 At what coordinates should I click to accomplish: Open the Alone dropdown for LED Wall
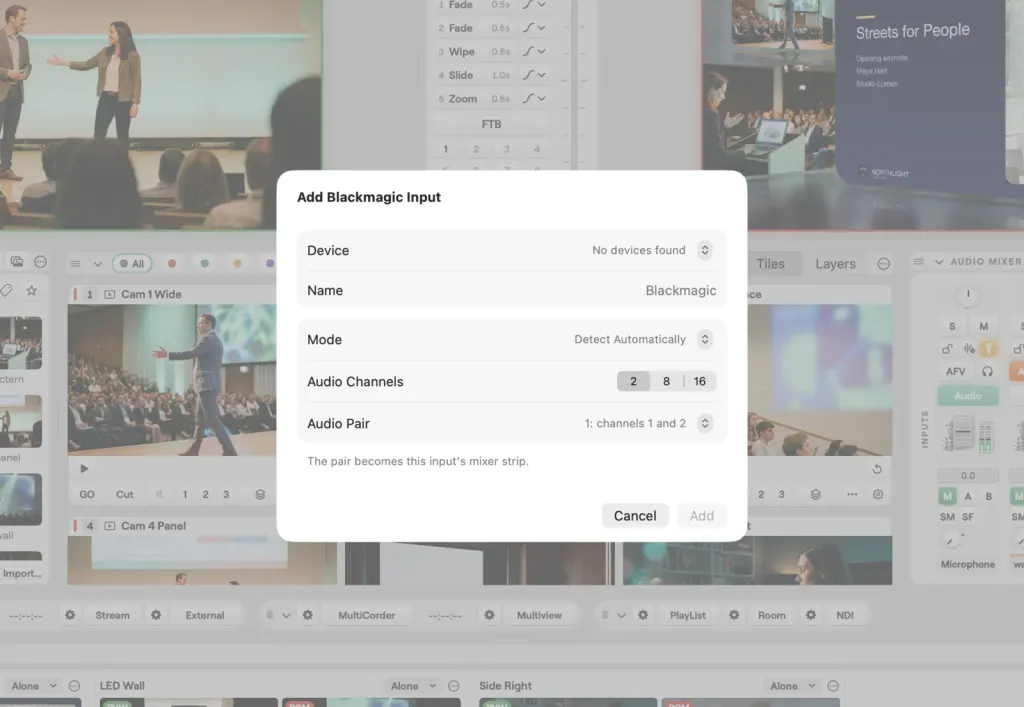[x=413, y=685]
